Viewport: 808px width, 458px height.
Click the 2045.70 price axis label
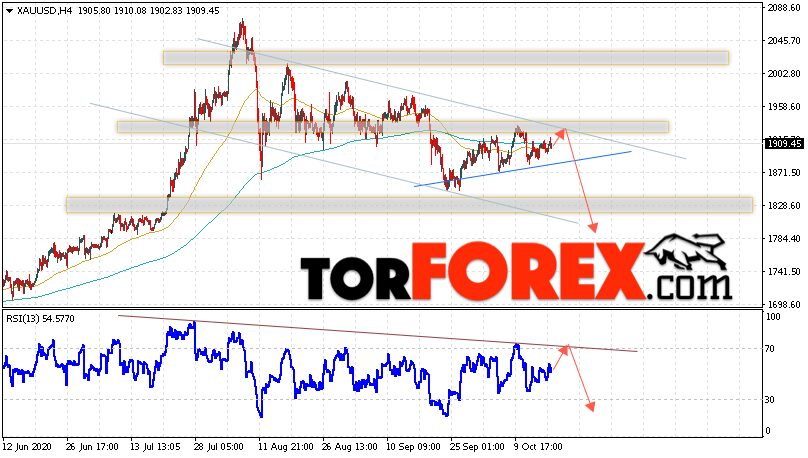tap(784, 41)
